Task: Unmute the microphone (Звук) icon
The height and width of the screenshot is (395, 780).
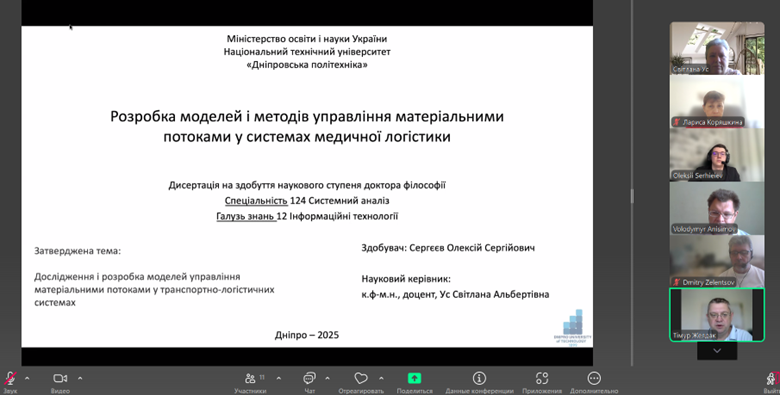Action: 9,379
